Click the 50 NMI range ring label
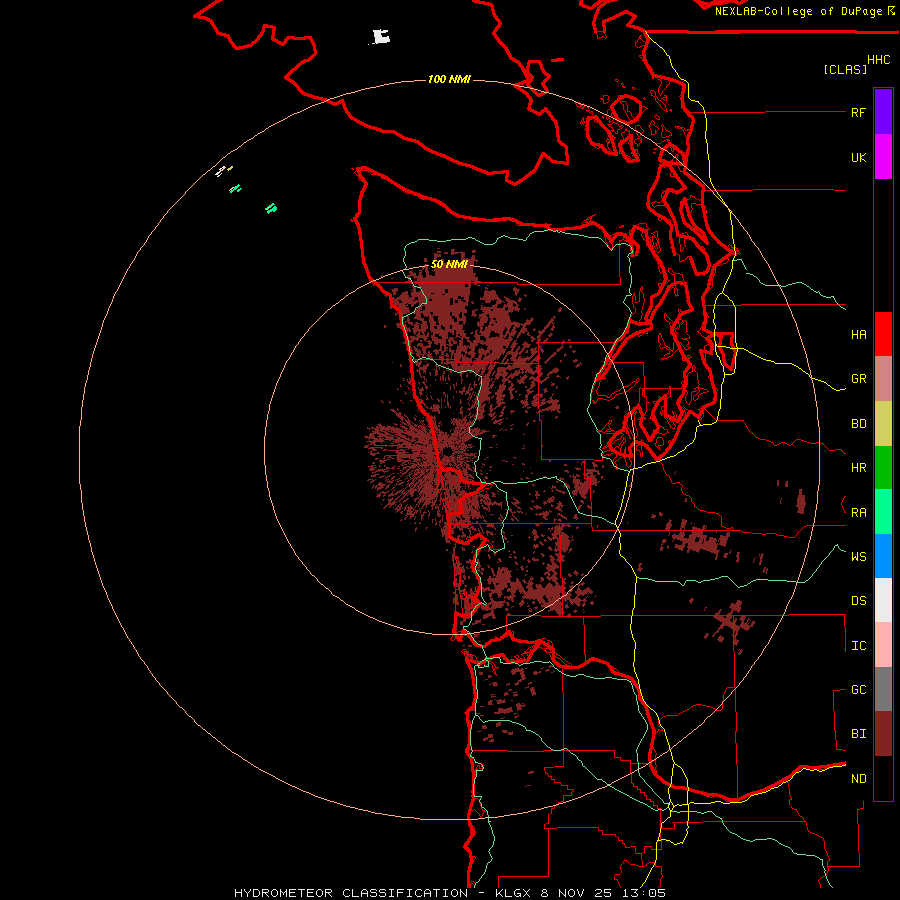Screen dimensions: 900x900 [x=449, y=264]
